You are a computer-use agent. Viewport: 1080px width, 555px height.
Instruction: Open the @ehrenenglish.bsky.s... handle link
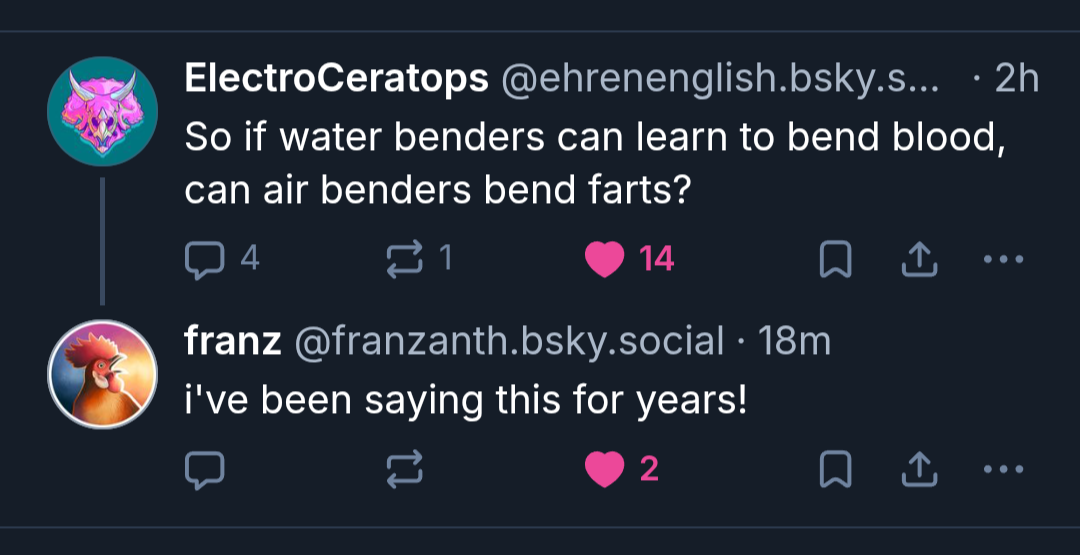[720, 80]
